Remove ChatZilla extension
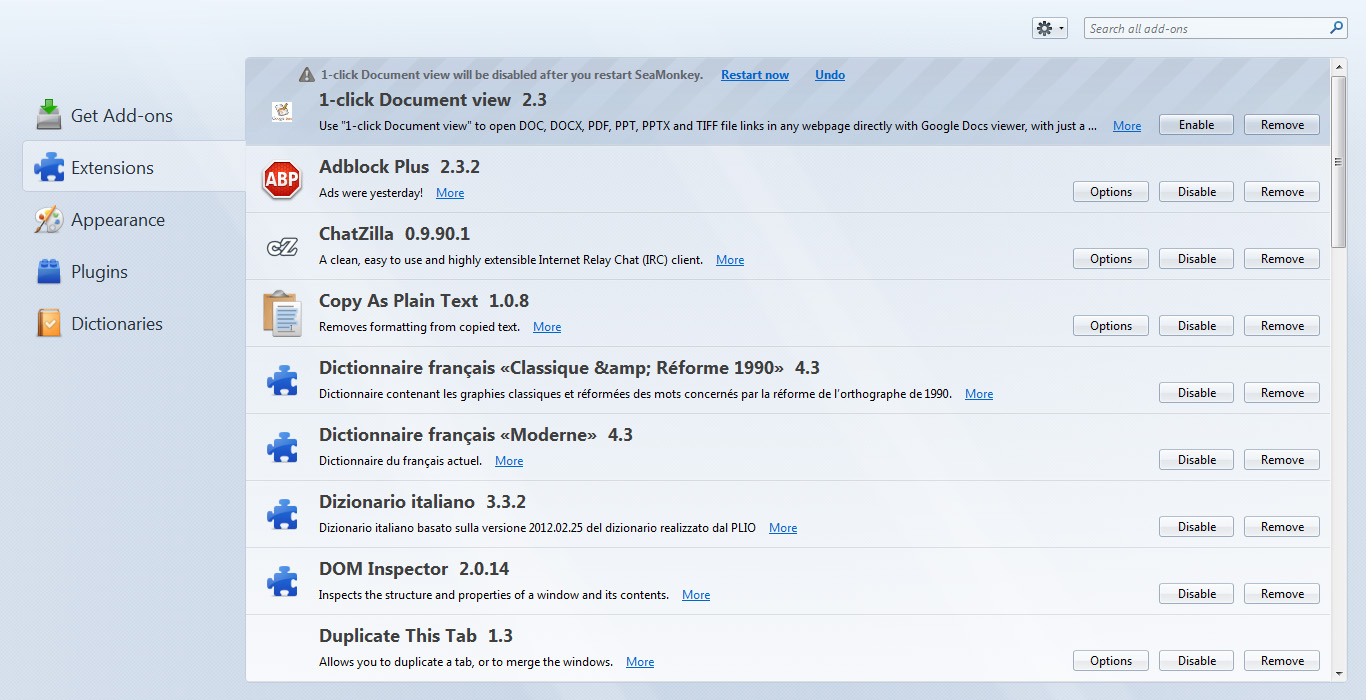 [1282, 259]
